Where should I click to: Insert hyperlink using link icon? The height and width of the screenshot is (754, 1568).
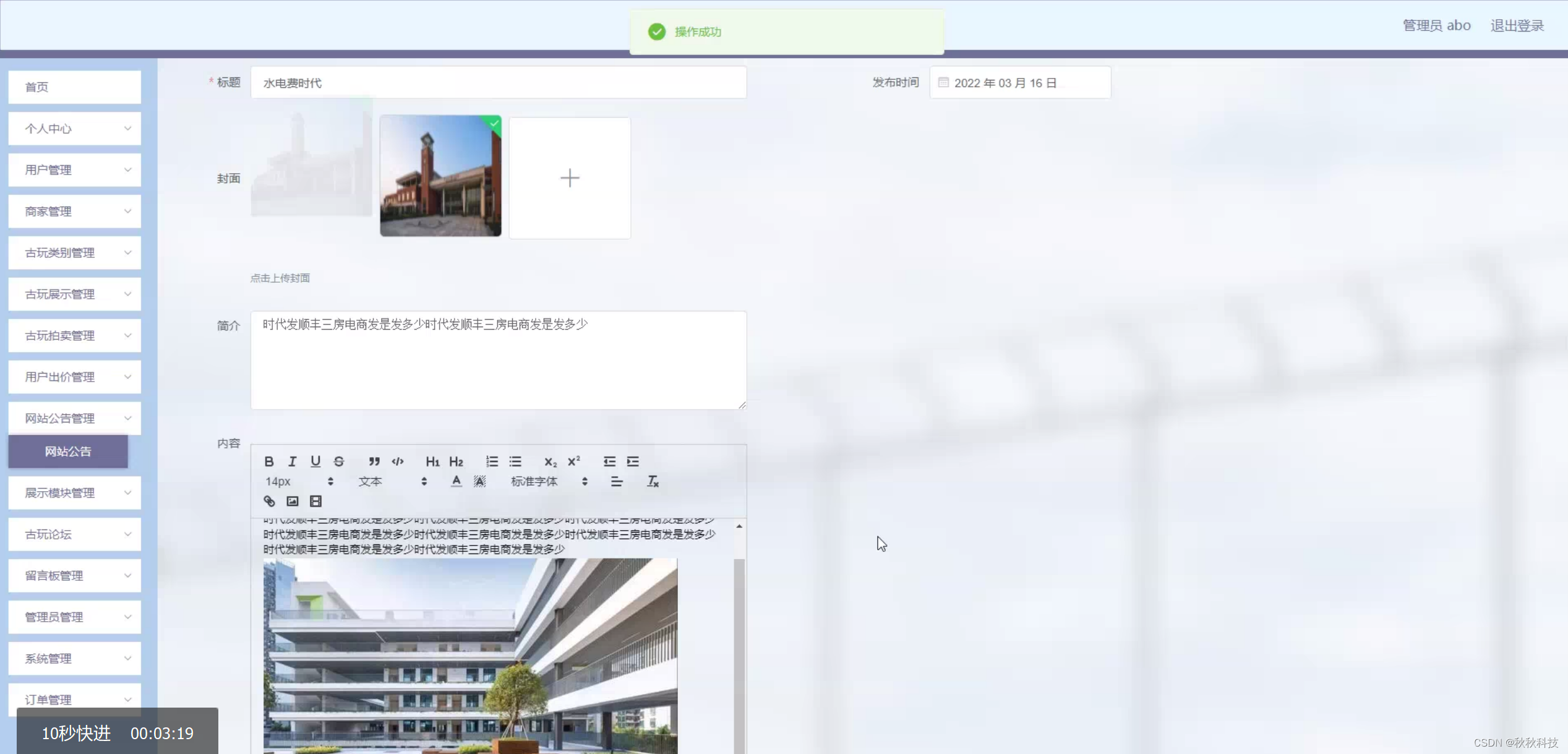point(269,501)
